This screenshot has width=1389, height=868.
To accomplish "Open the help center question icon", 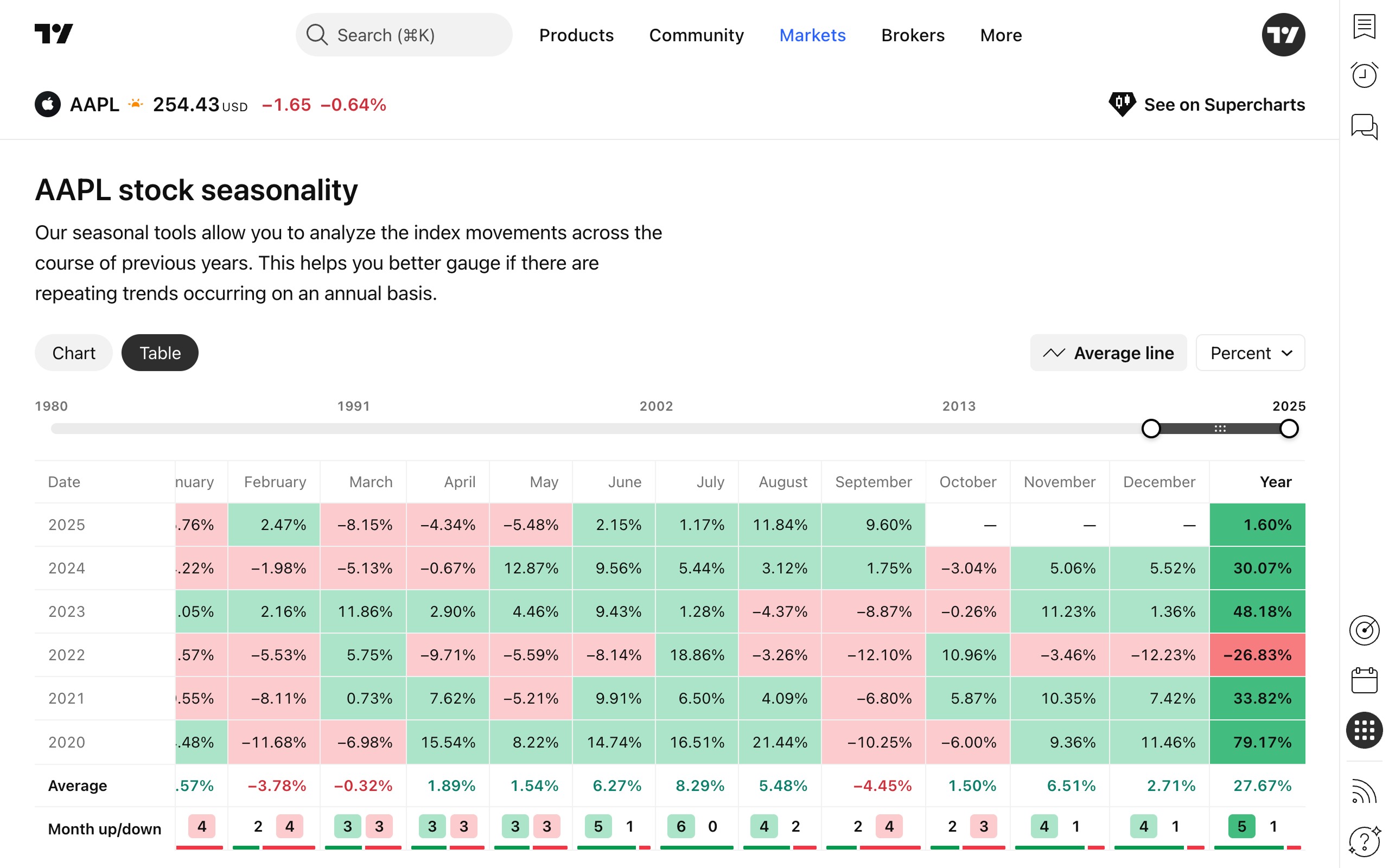I will click(1363, 841).
